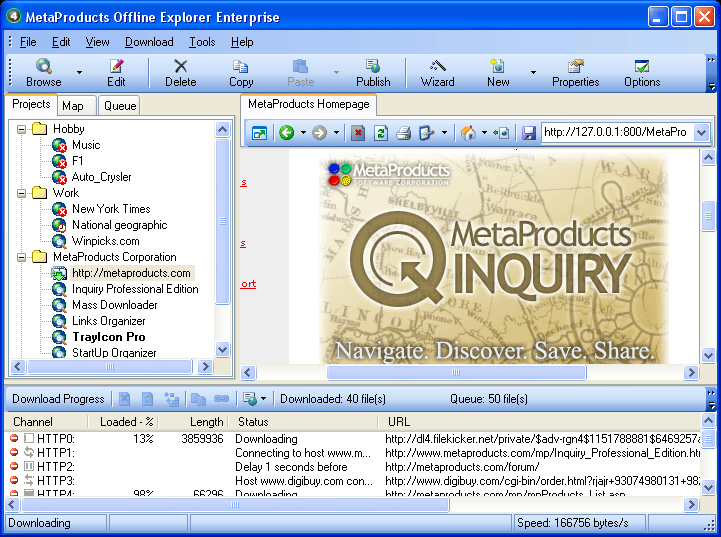Viewport: 721px width, 537px height.
Task: Select the Inquiry Professional Edition project
Action: click(x=135, y=289)
